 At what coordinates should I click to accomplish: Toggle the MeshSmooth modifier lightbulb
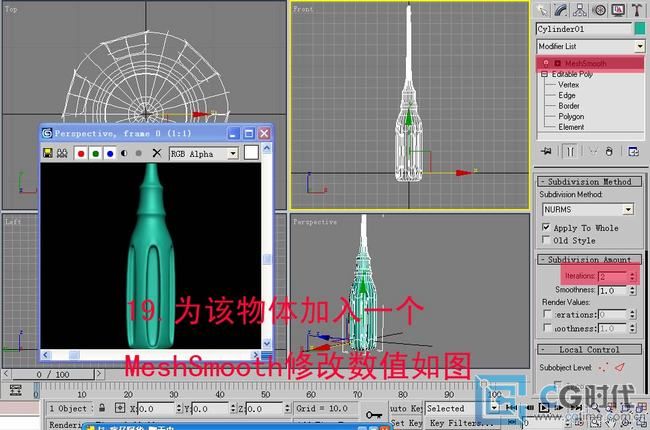[x=546, y=63]
